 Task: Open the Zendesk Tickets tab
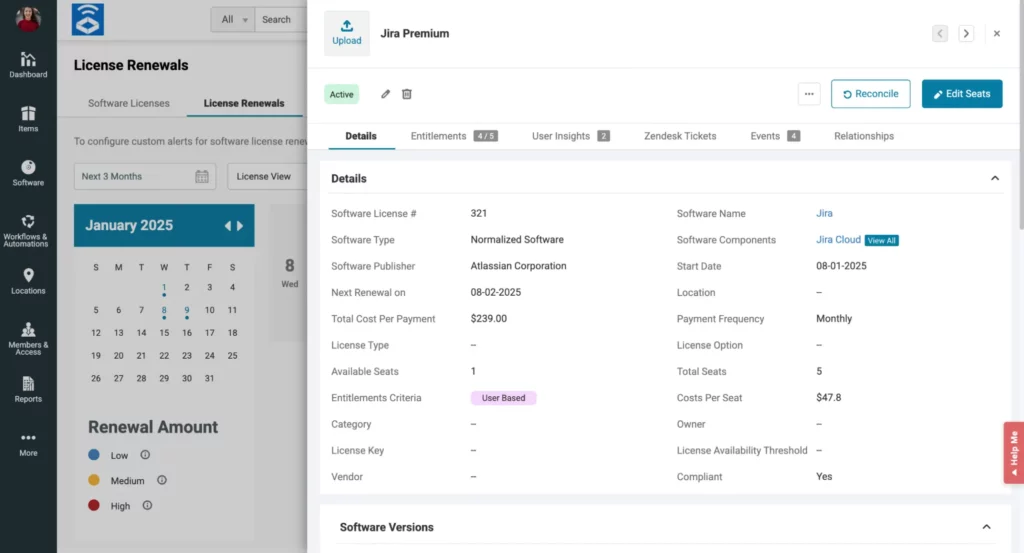(680, 136)
